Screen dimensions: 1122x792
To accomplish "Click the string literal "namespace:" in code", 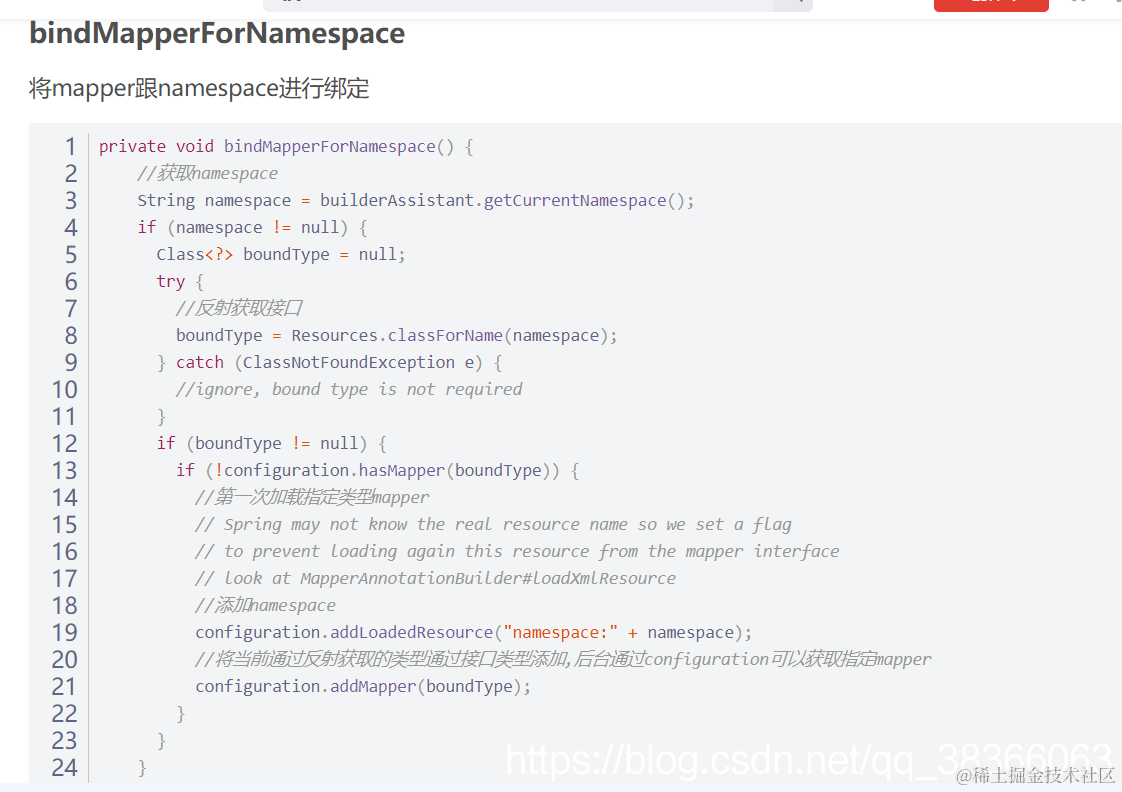I will coord(560,632).
